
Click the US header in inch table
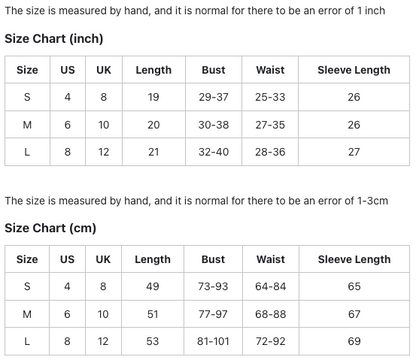[68, 70]
